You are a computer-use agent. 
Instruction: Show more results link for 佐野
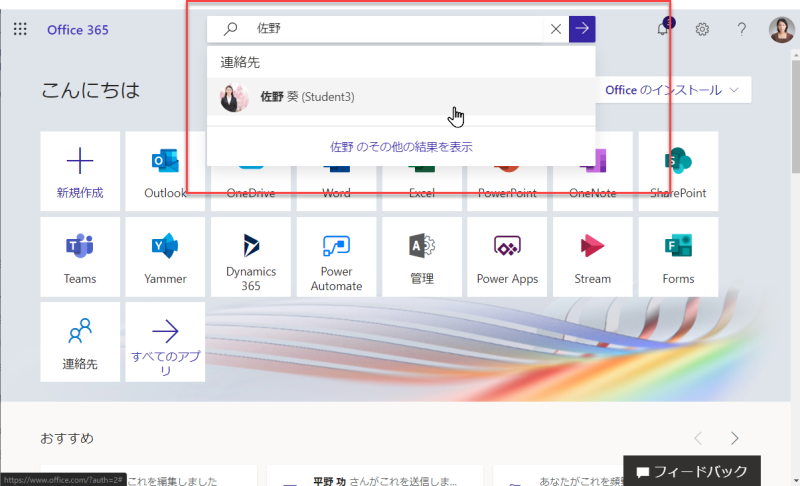coord(401,147)
